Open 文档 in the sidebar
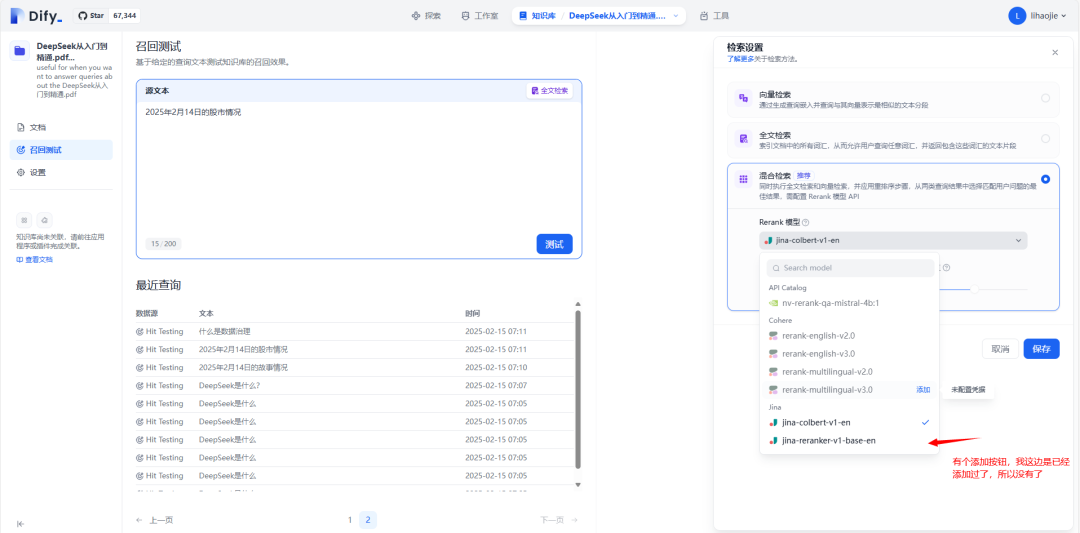 tap(61, 127)
